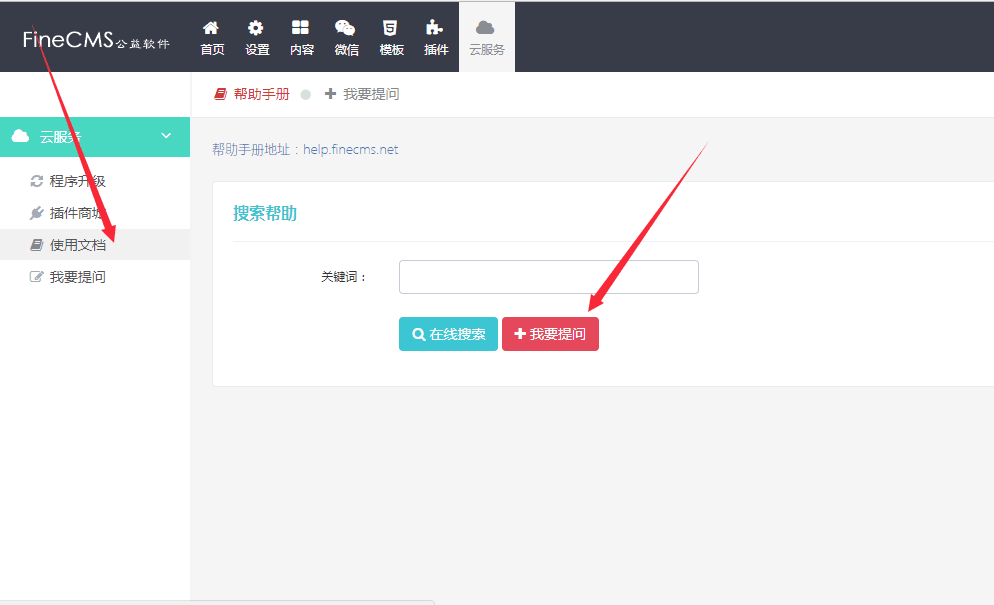This screenshot has width=994, height=605.
Task: Open the 内容 content grid icon
Action: tap(300, 29)
